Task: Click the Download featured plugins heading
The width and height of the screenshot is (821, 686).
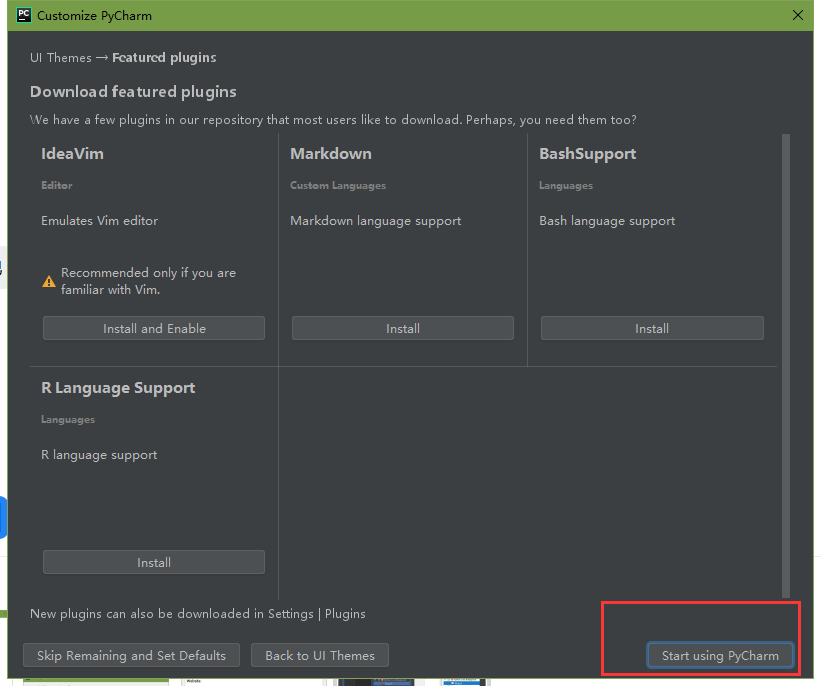Action: (133, 92)
